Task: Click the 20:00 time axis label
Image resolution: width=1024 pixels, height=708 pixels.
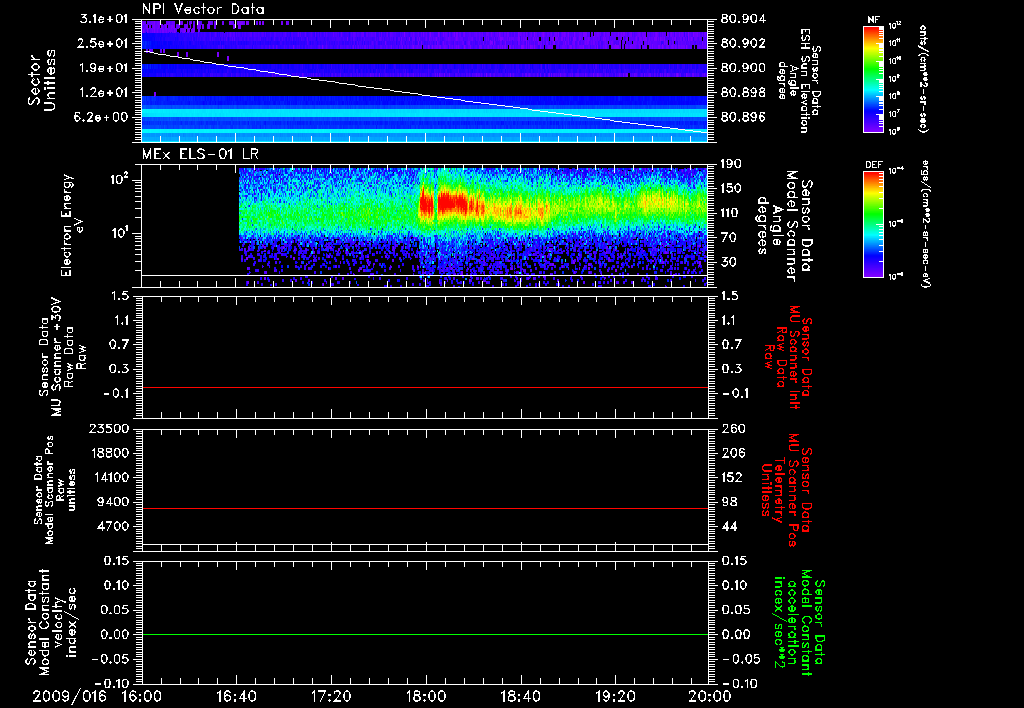Action: [x=710, y=697]
